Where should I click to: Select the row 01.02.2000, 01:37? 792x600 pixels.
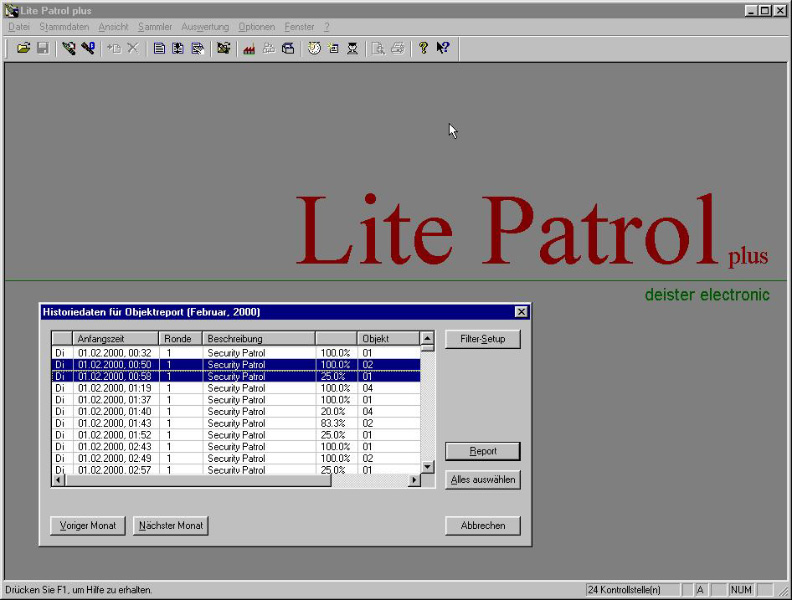coord(236,400)
